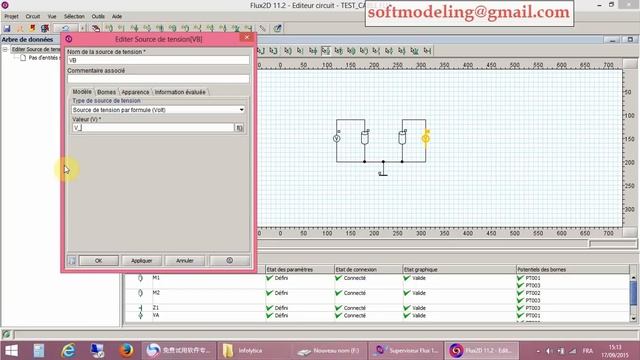Collapse the Editer Source de tension tree node
The height and width of the screenshot is (360, 640).
[x=6, y=49]
